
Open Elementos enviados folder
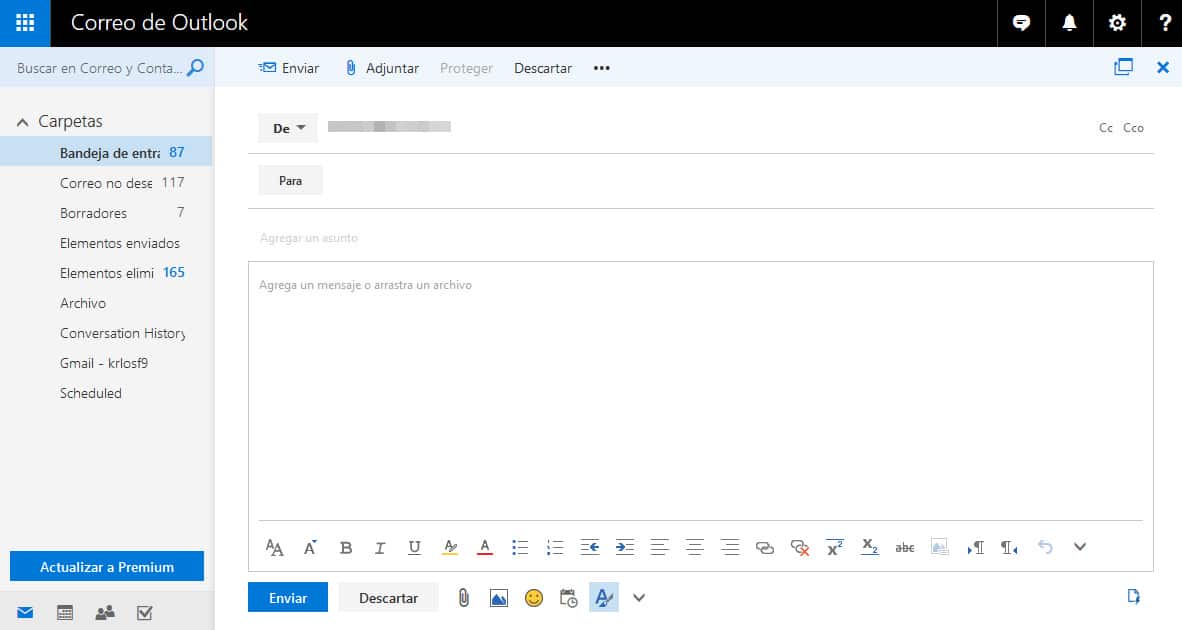tap(106, 243)
